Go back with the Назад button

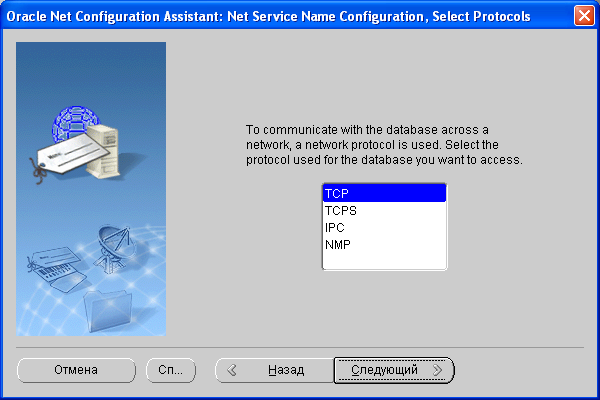point(275,370)
